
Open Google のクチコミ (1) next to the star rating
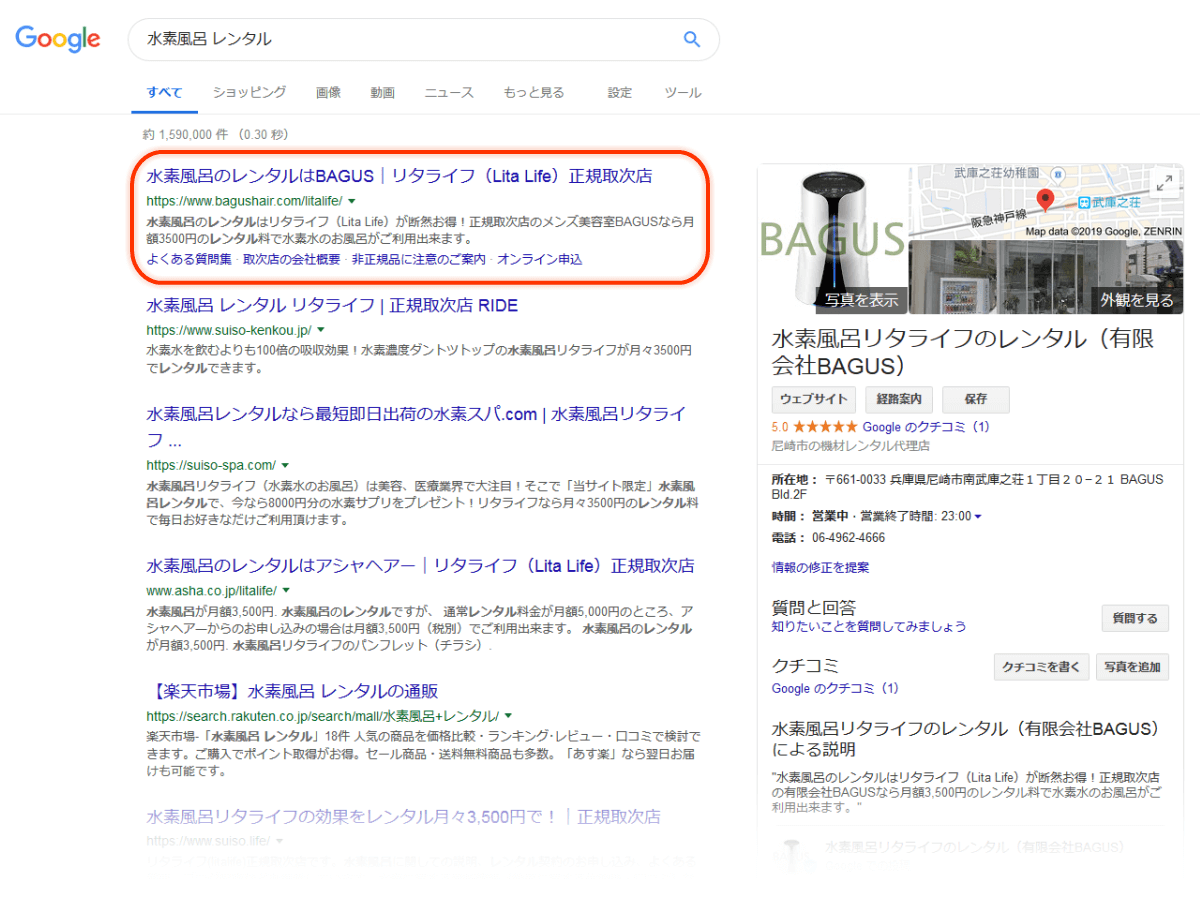tap(926, 427)
